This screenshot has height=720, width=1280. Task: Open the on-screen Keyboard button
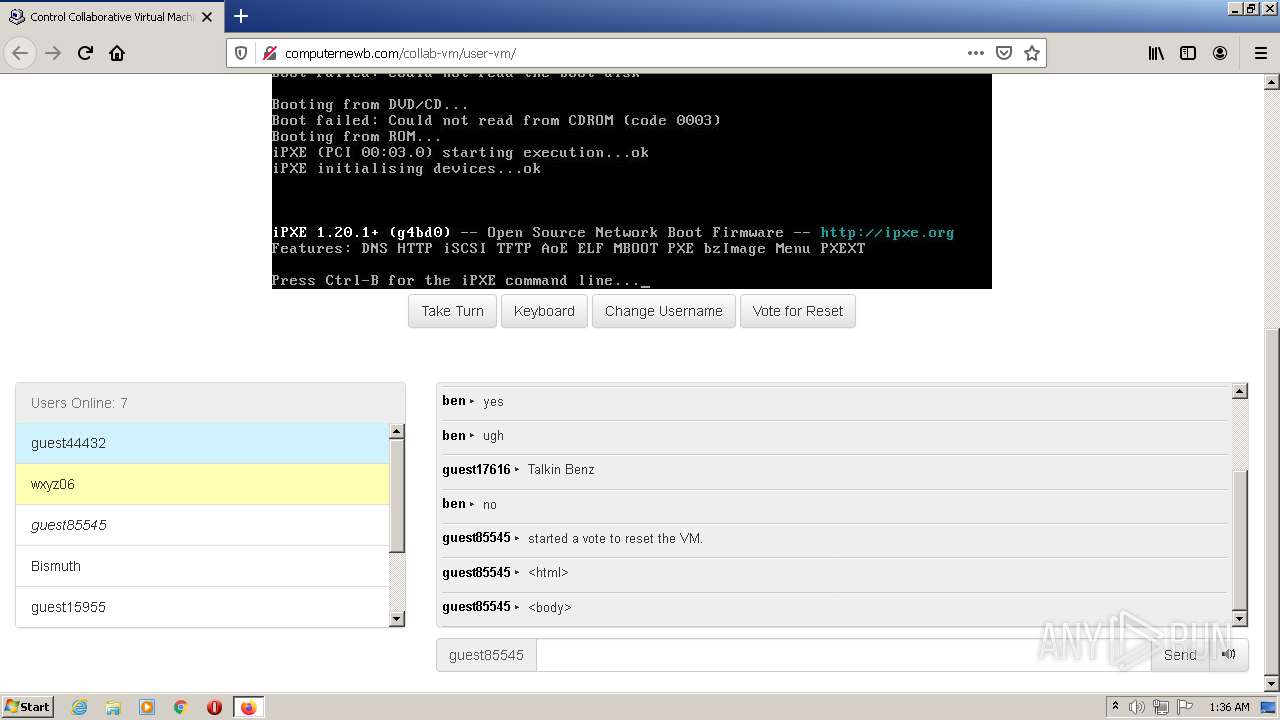[544, 311]
